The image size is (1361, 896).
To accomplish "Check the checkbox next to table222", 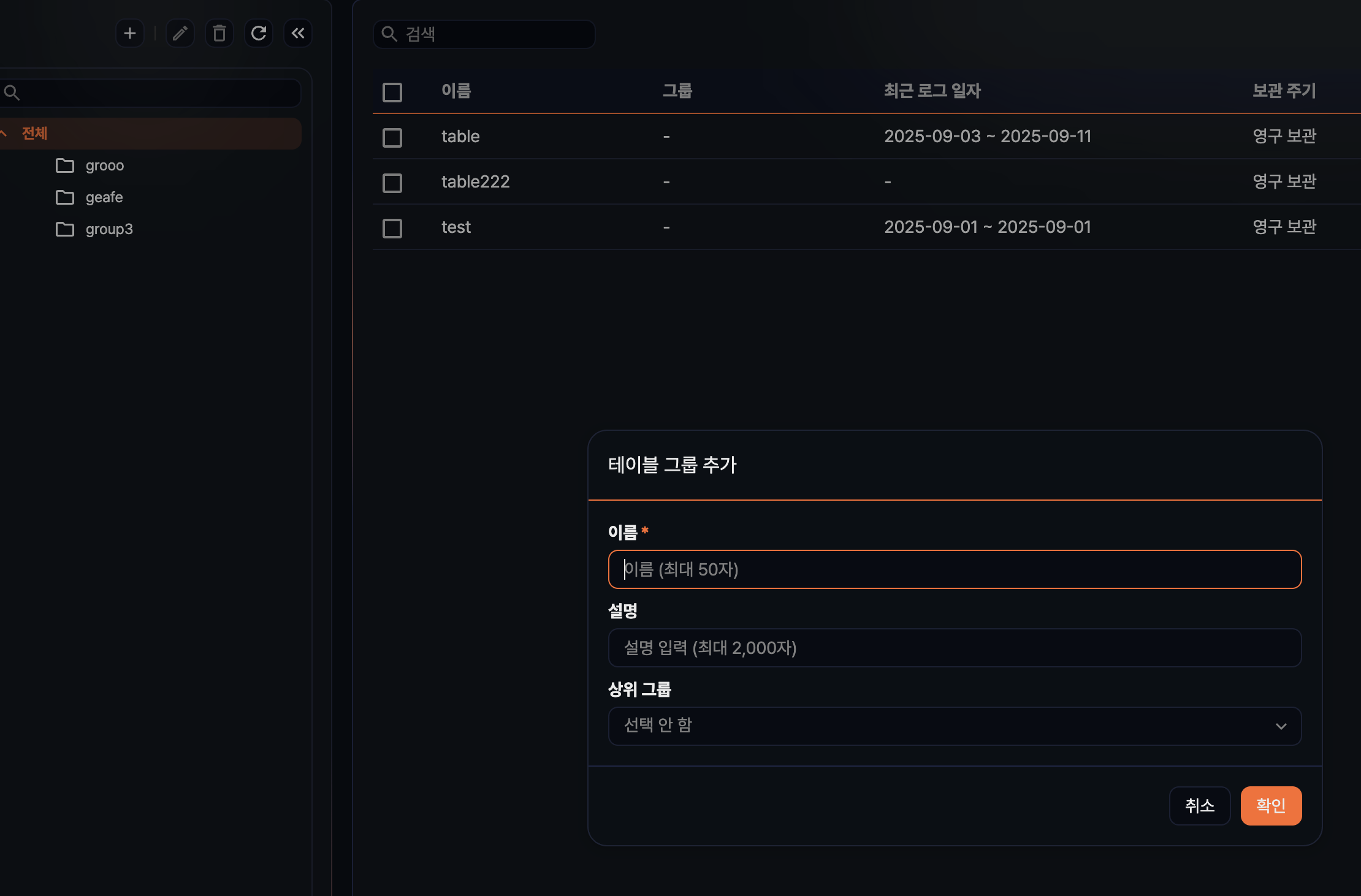I will pos(392,182).
